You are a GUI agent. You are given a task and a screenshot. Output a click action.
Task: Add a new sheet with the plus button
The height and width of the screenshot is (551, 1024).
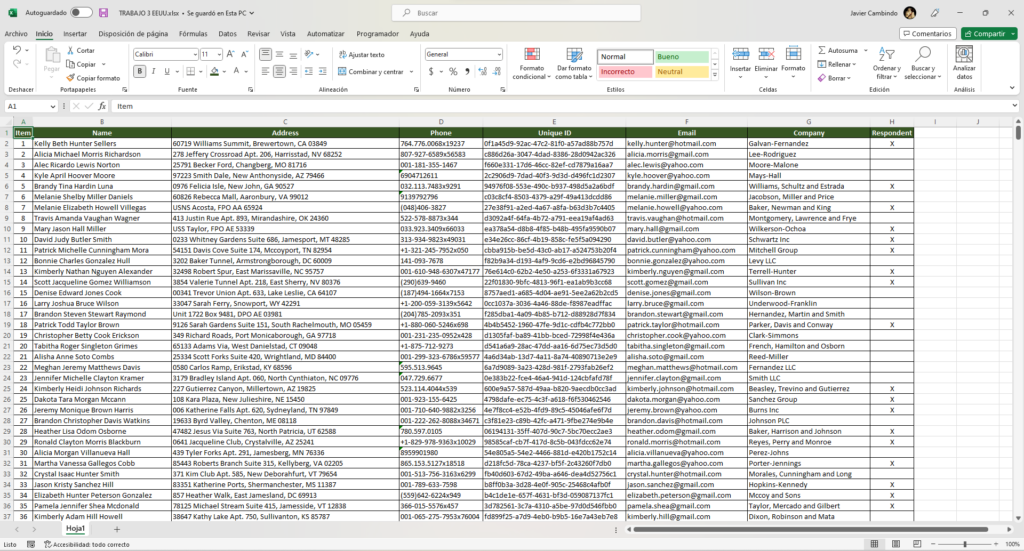pyautogui.click(x=117, y=529)
